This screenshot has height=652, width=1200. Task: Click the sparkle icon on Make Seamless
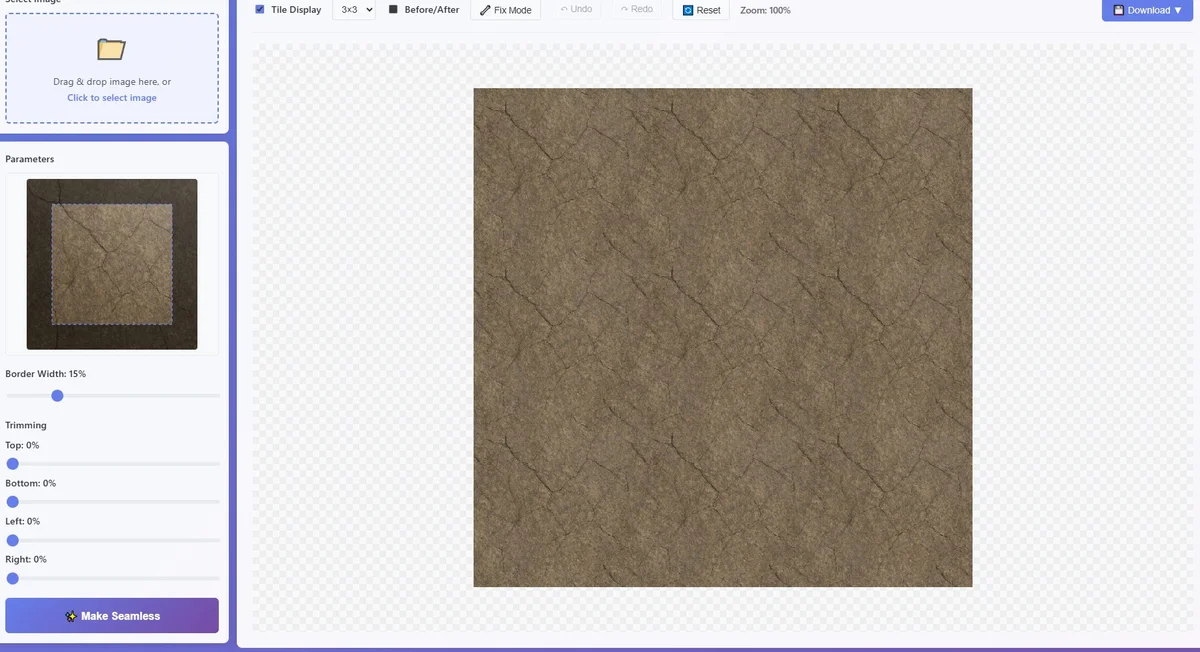click(71, 616)
